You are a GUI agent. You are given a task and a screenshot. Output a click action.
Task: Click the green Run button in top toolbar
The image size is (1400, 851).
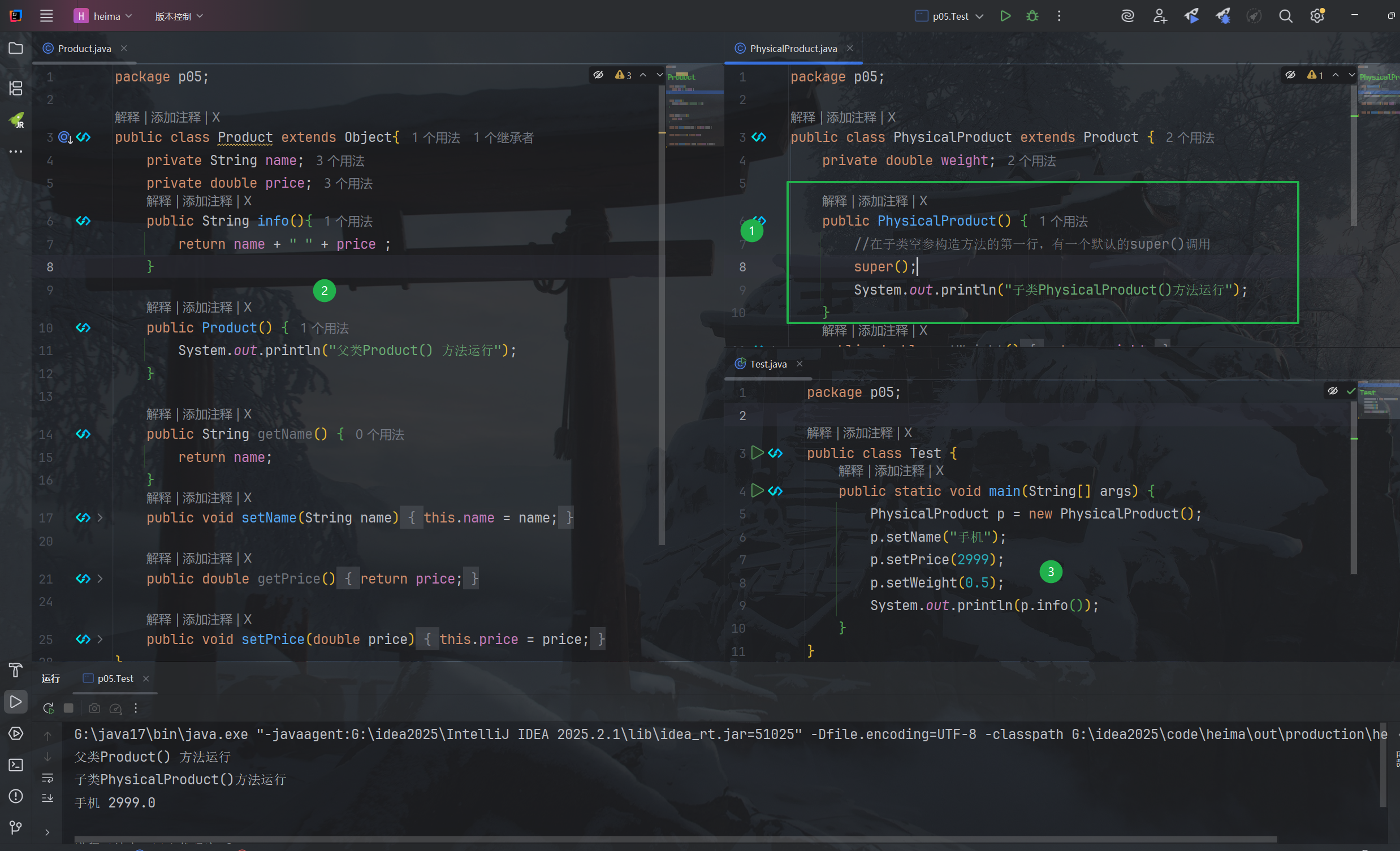click(1005, 16)
